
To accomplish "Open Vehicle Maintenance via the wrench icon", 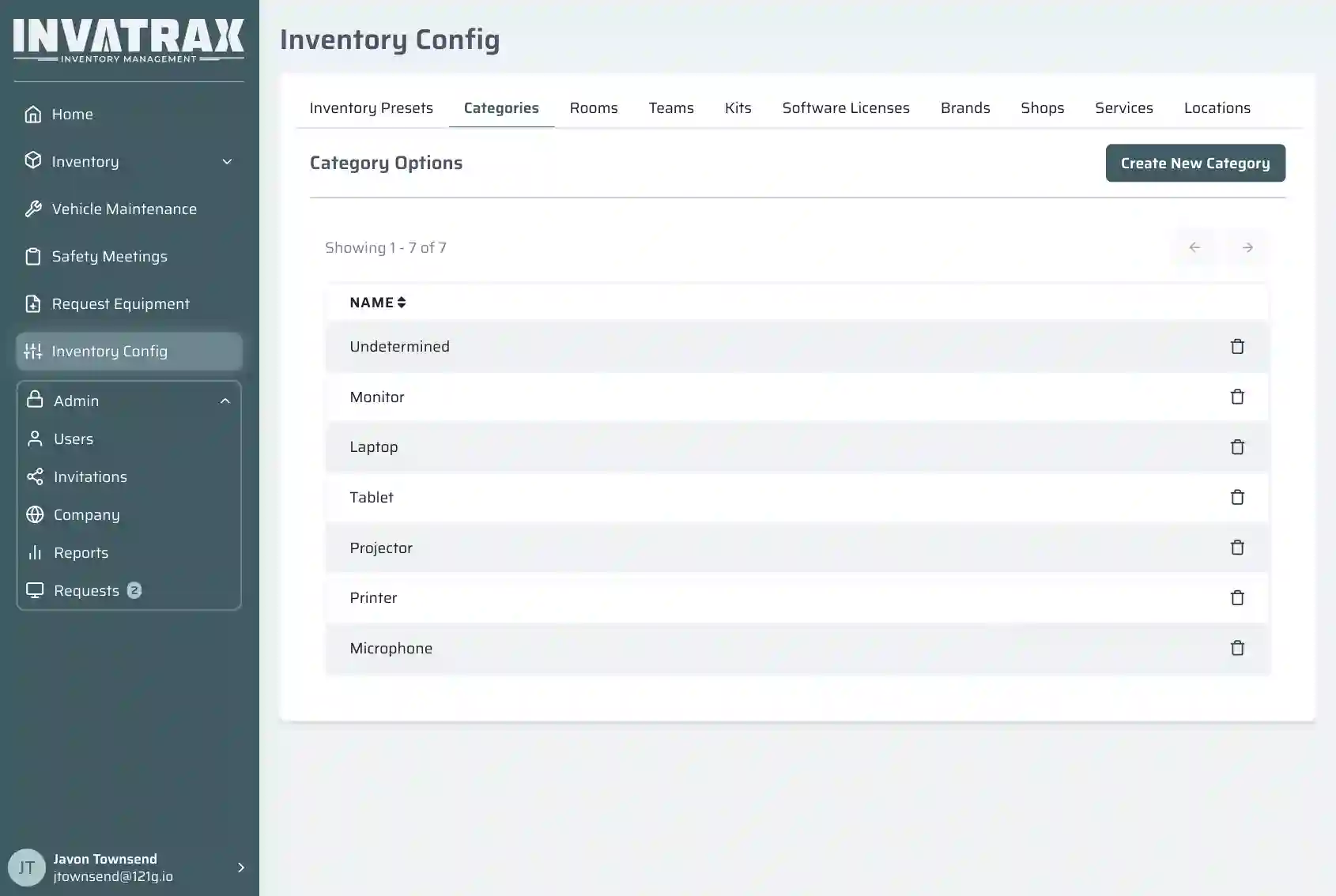I will (x=33, y=209).
